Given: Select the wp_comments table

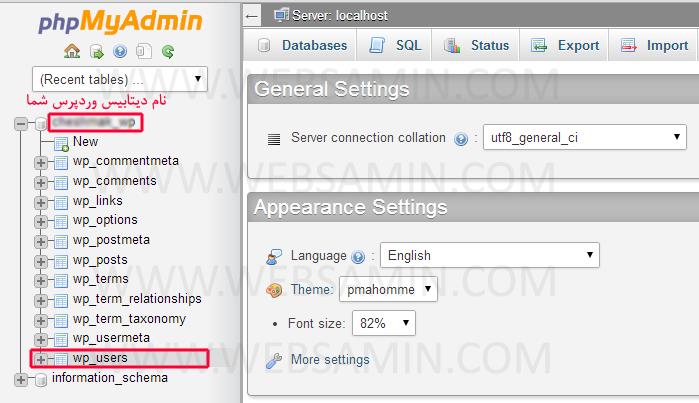Looking at the screenshot, I should (115, 181).
